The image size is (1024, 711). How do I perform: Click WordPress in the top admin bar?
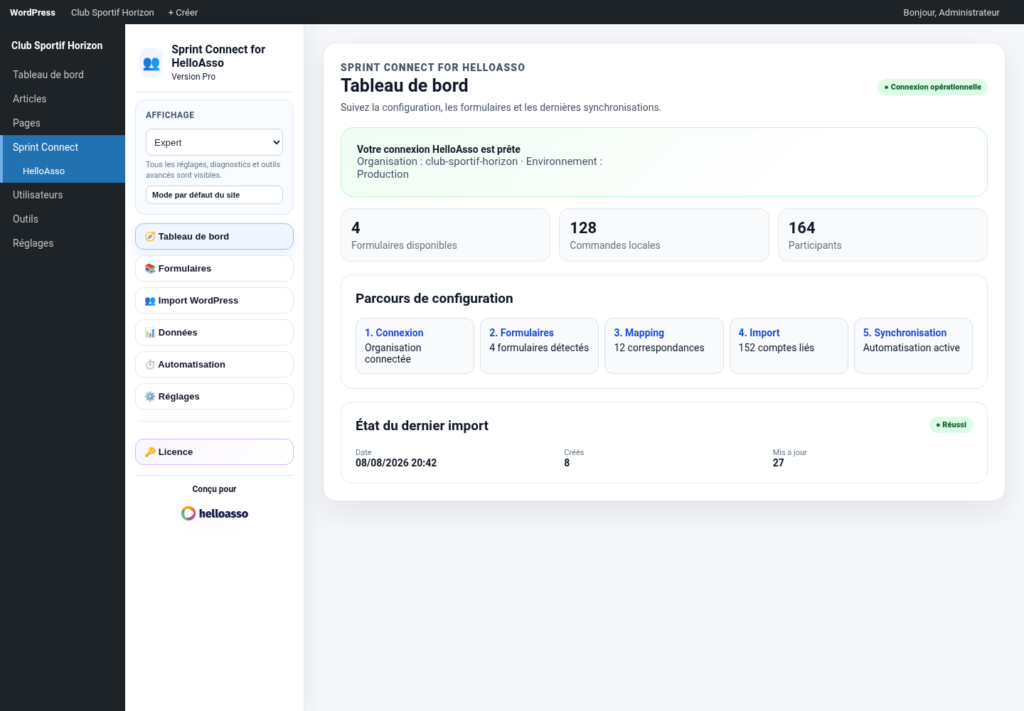pos(33,12)
